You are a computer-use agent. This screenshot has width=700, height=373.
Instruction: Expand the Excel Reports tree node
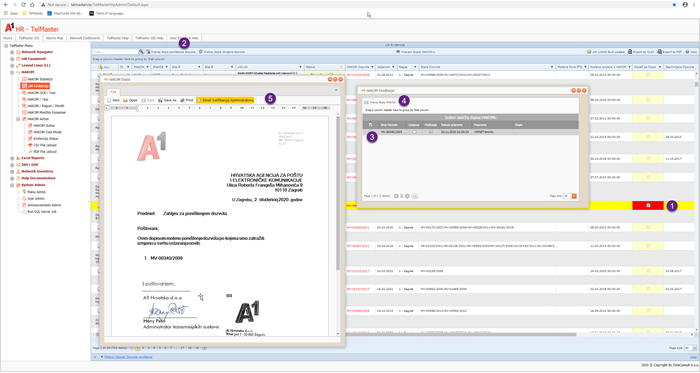[x=12, y=158]
